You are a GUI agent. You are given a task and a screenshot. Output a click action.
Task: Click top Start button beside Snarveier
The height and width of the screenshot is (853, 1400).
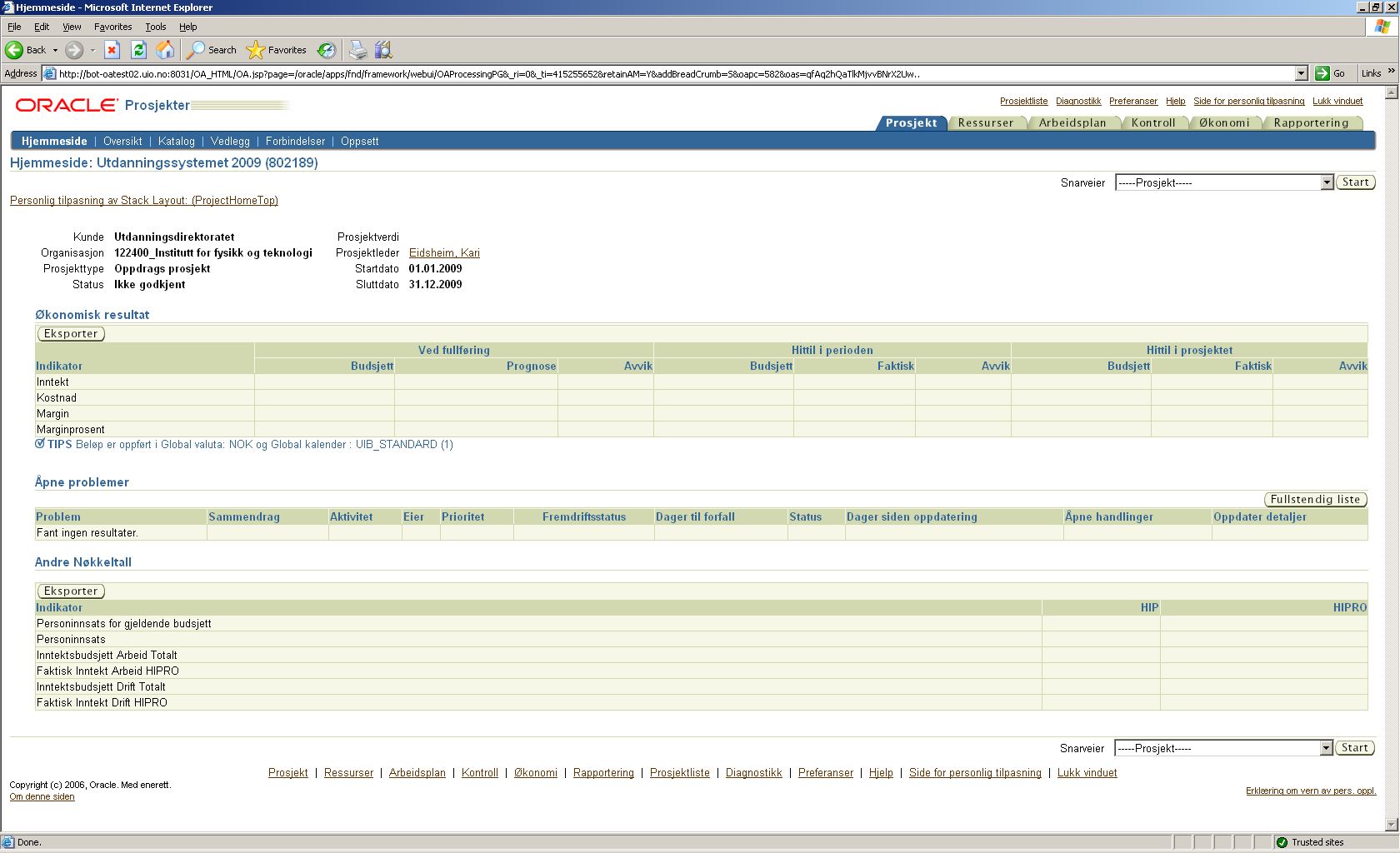point(1355,182)
